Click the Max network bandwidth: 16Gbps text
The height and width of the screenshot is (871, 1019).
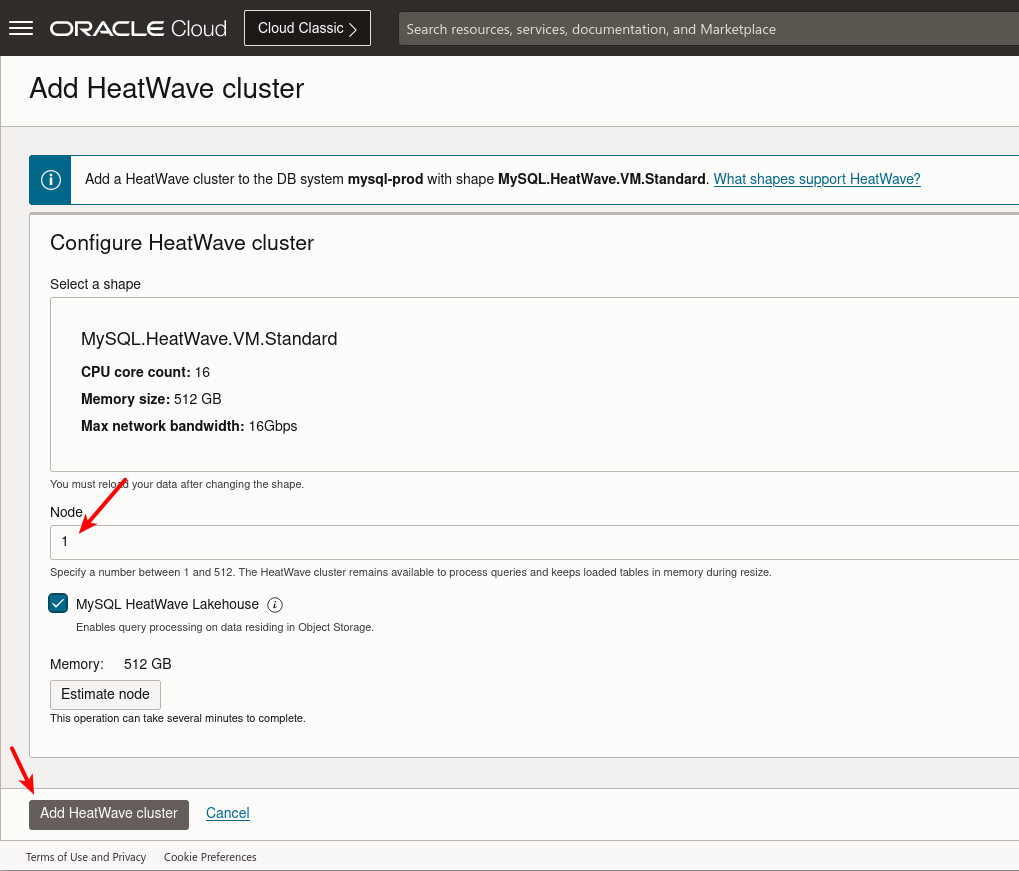tap(189, 426)
